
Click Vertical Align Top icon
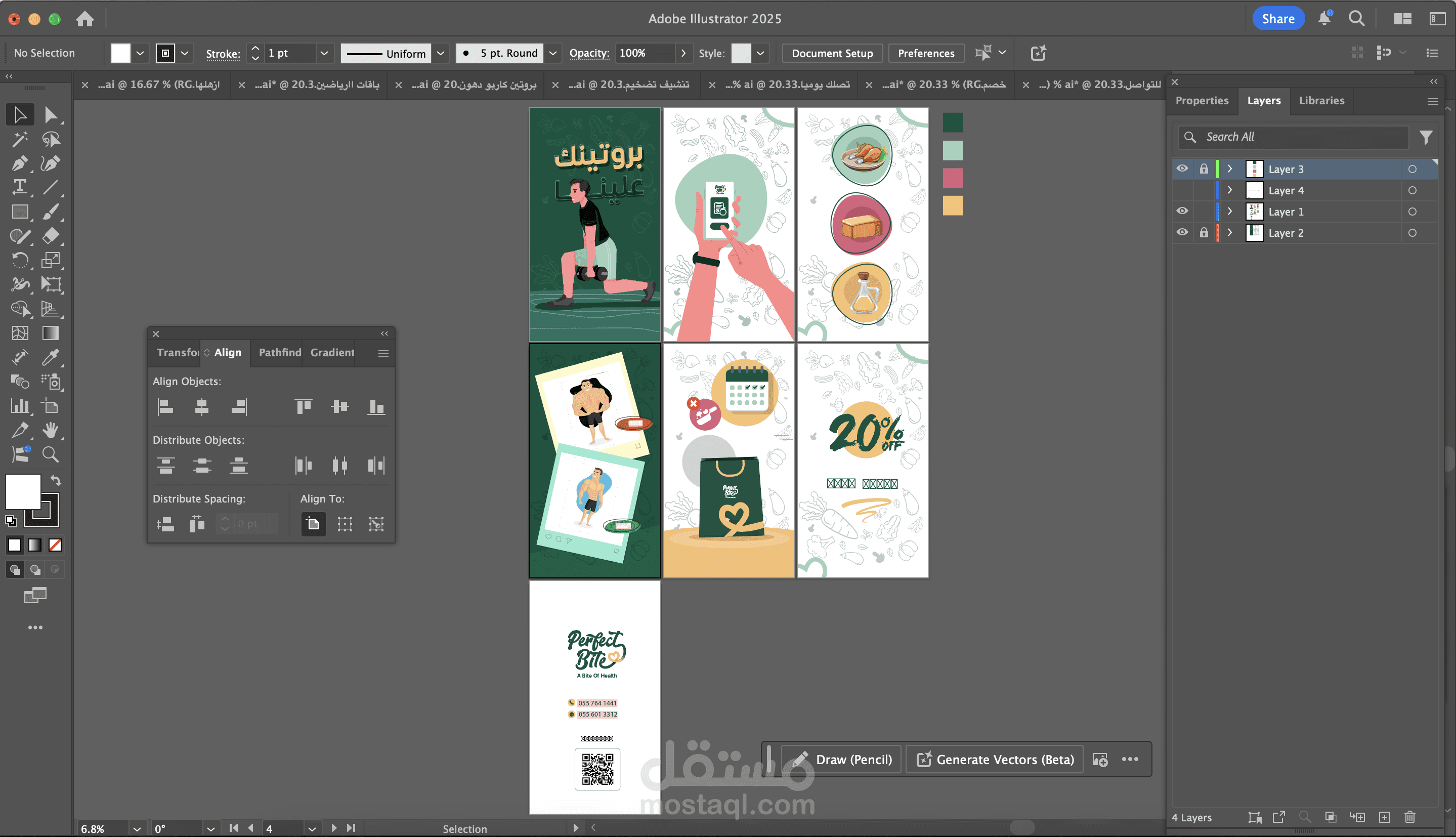[x=304, y=407]
